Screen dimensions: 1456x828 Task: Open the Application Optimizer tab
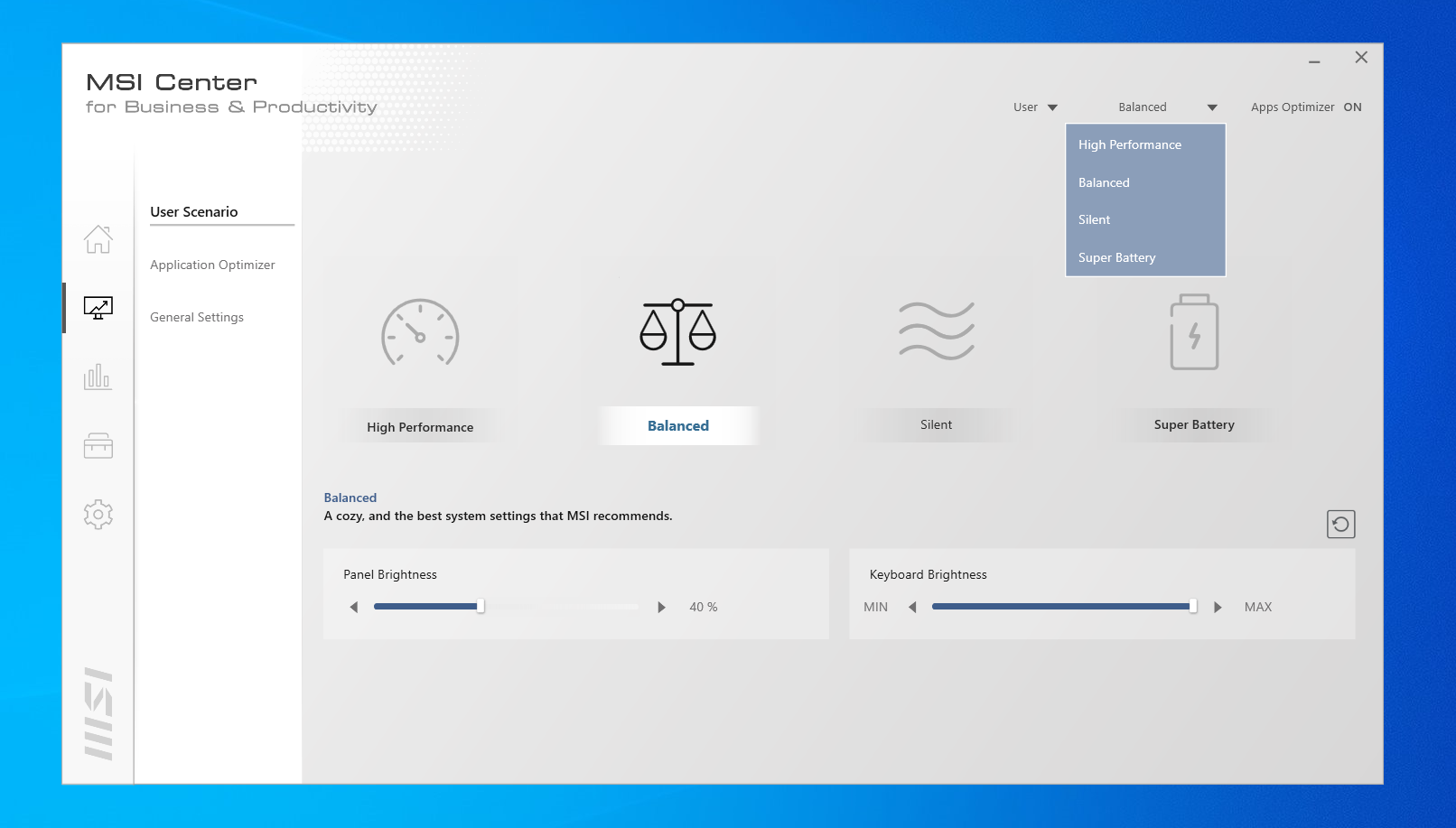tap(212, 265)
